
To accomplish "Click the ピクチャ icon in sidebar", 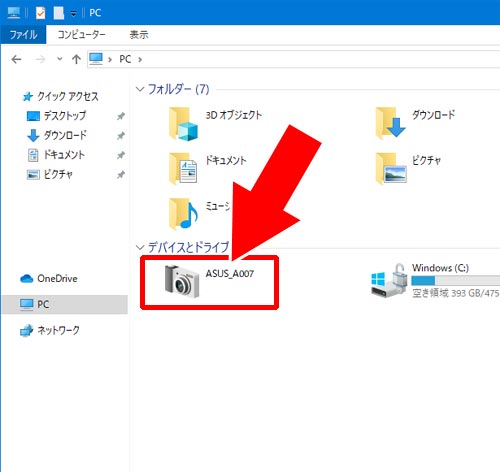I will 33,174.
